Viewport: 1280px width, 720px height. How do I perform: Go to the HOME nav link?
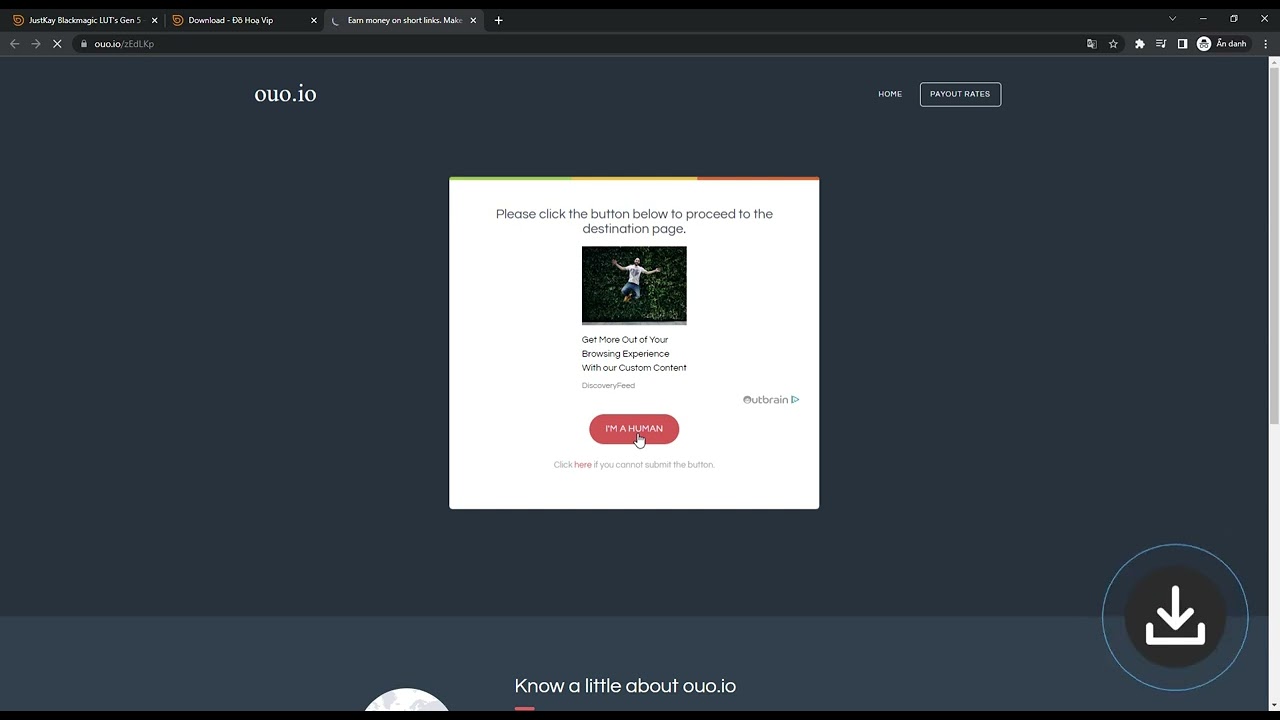pyautogui.click(x=890, y=94)
